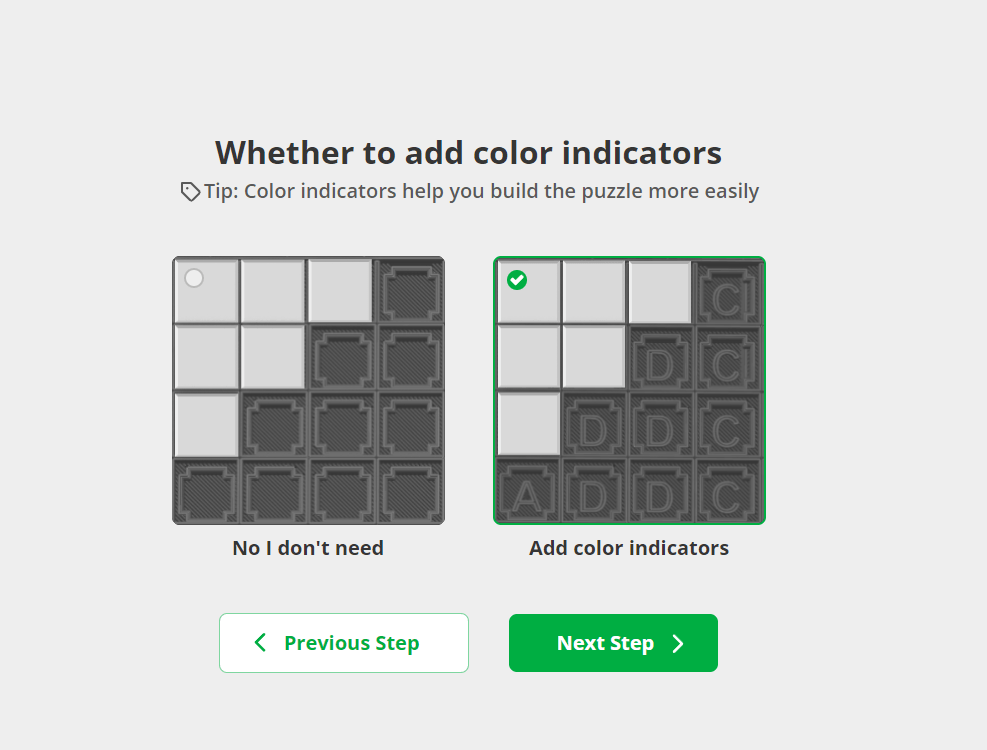Screen dimensions: 987x750
Task: Click the bottom-left dark tile in unlabeled preview
Action: 206,492
